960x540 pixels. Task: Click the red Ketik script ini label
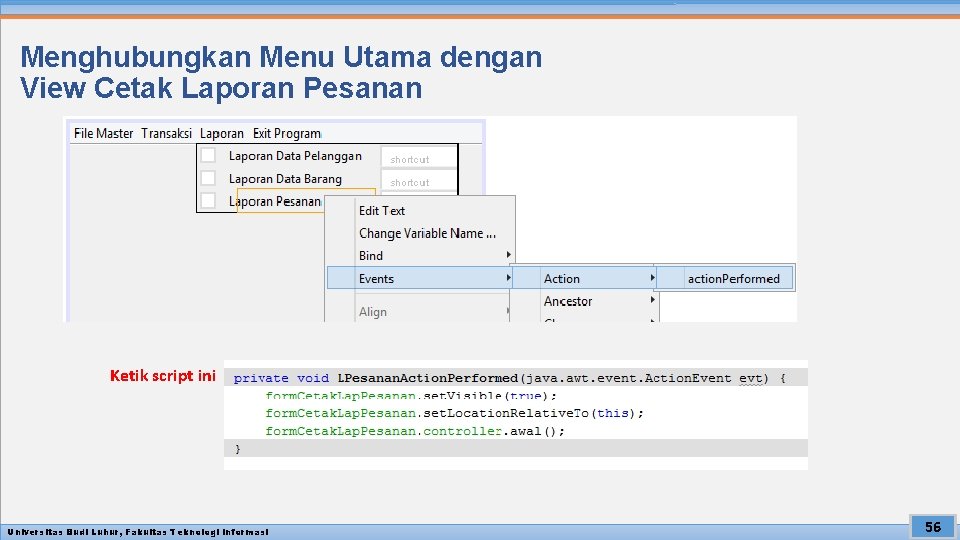pyautogui.click(x=163, y=376)
